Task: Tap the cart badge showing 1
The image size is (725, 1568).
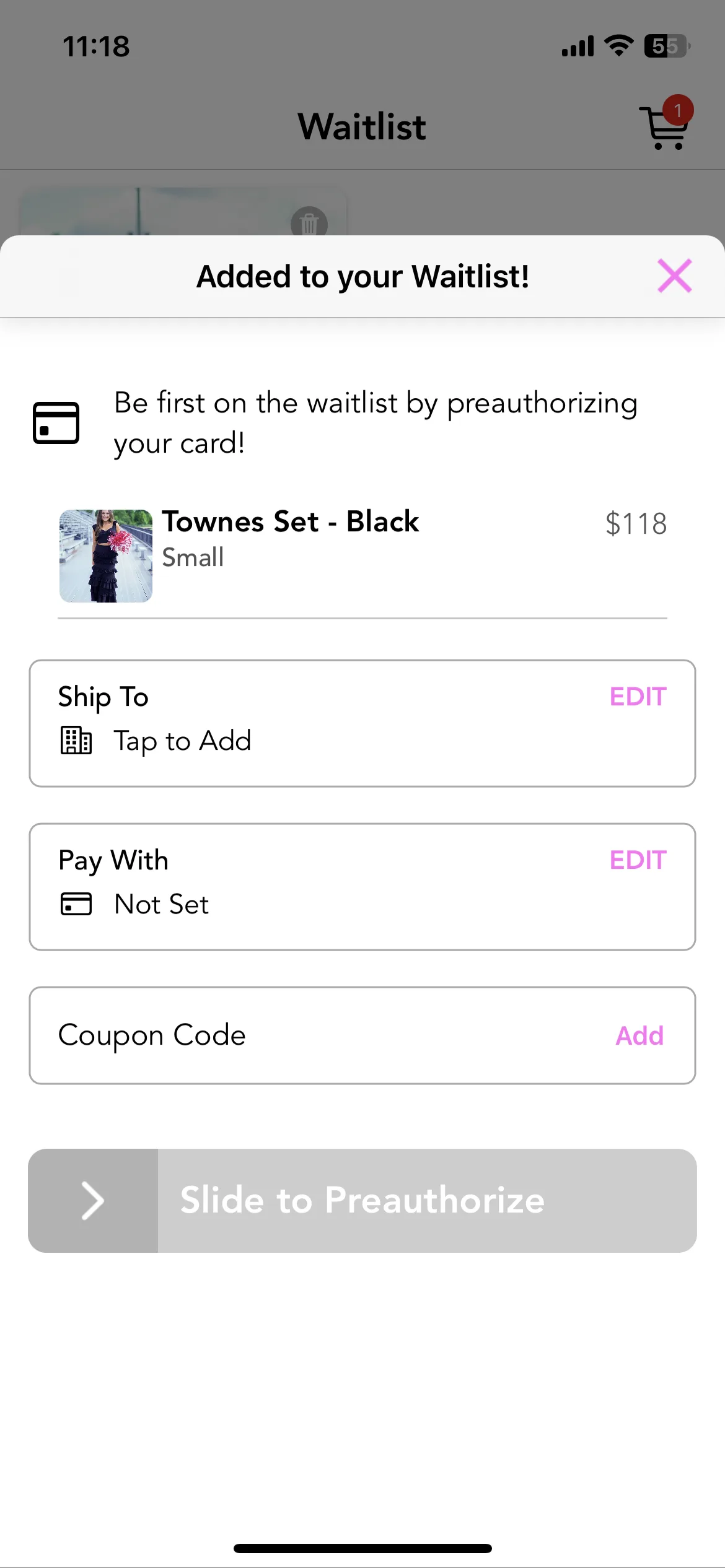Action: (678, 110)
